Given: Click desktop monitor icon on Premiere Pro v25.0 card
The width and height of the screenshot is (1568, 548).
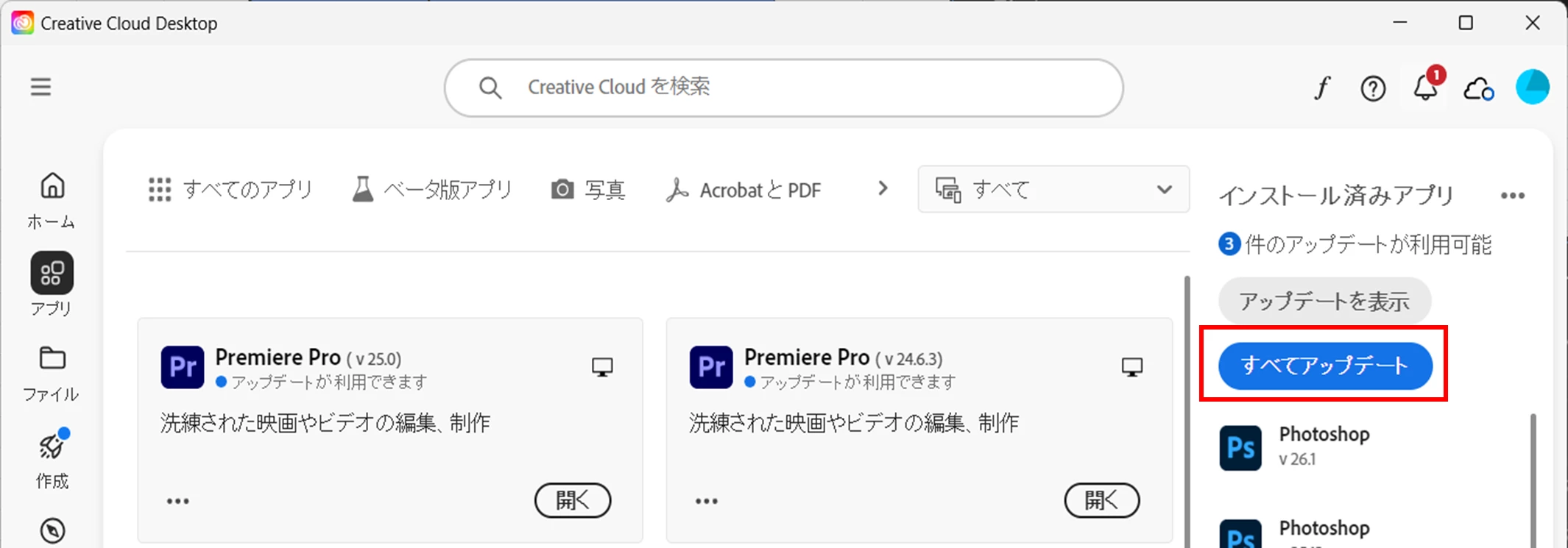Looking at the screenshot, I should 602,366.
